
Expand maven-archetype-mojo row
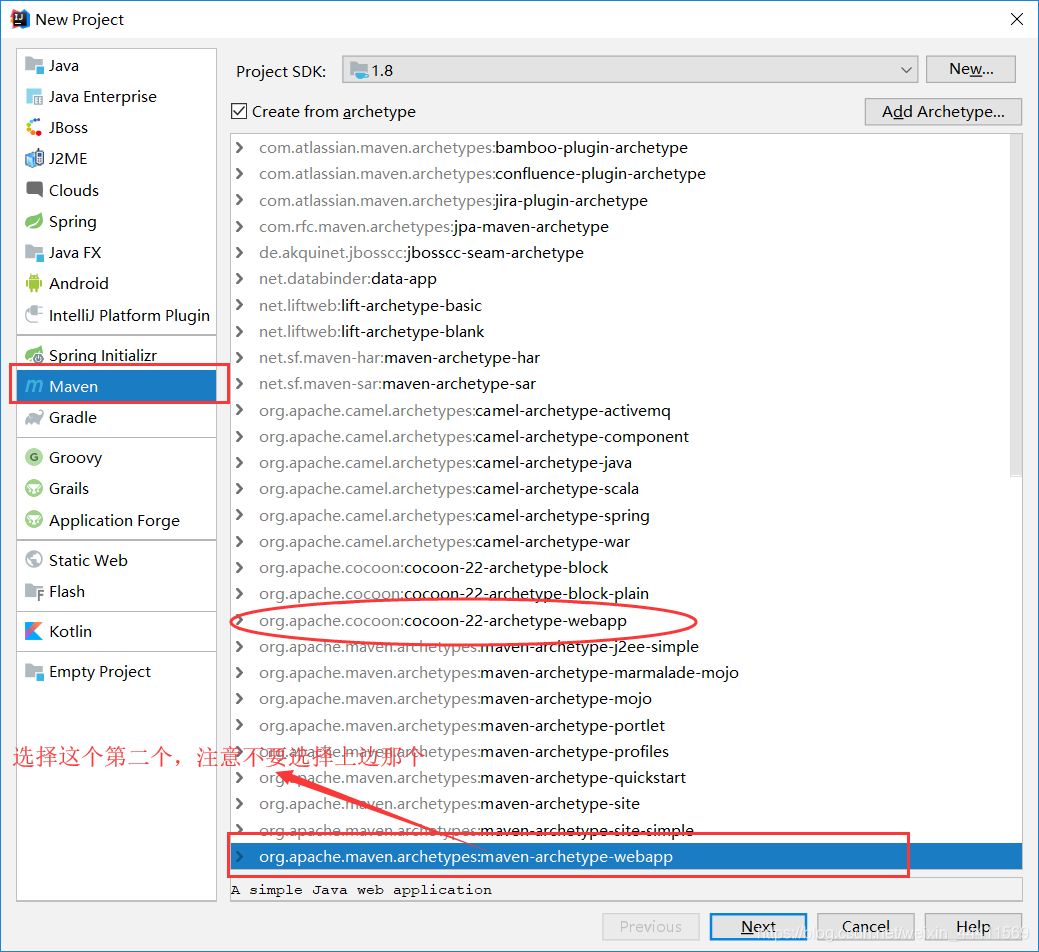[240, 699]
